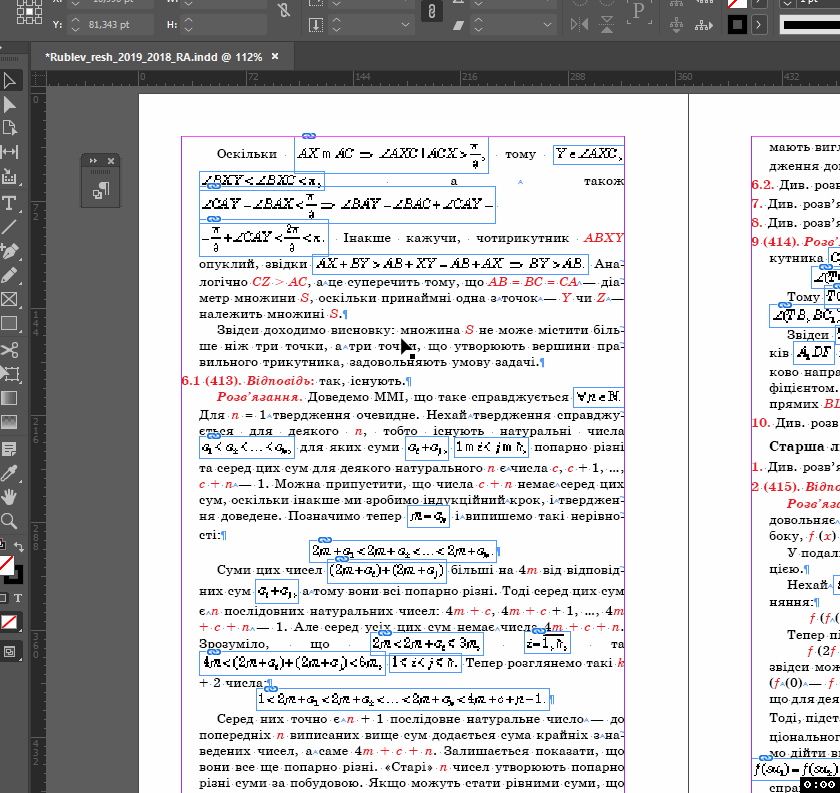Click the H height input field
840x793 pixels.
click(x=230, y=25)
